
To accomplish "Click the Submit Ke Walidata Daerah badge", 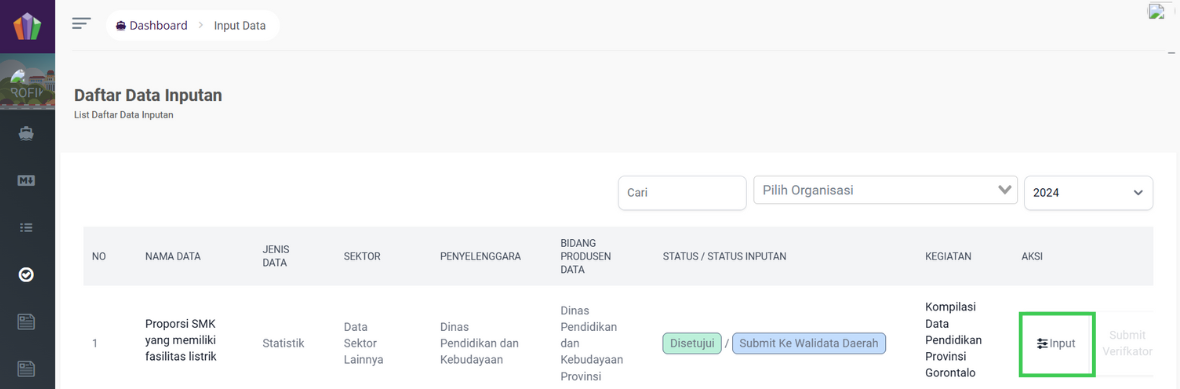I will pos(809,343).
